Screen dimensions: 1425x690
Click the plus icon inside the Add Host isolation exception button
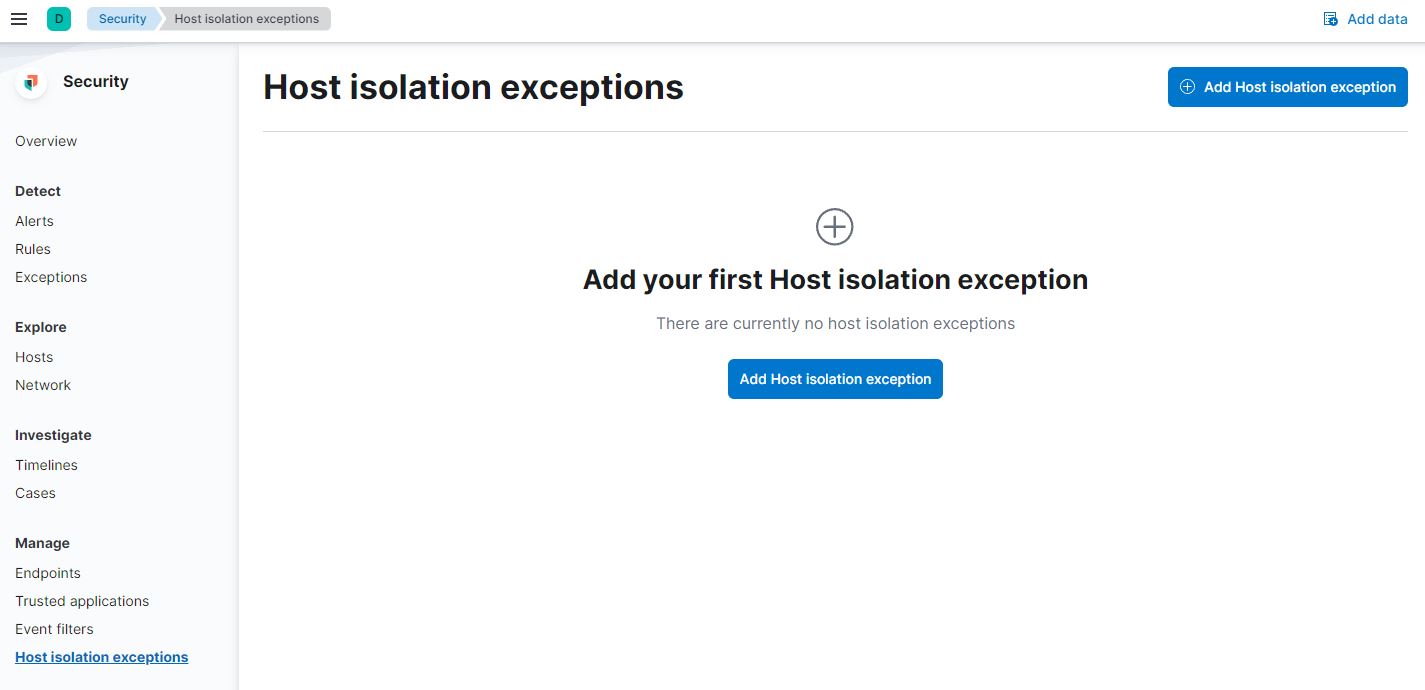click(1187, 87)
